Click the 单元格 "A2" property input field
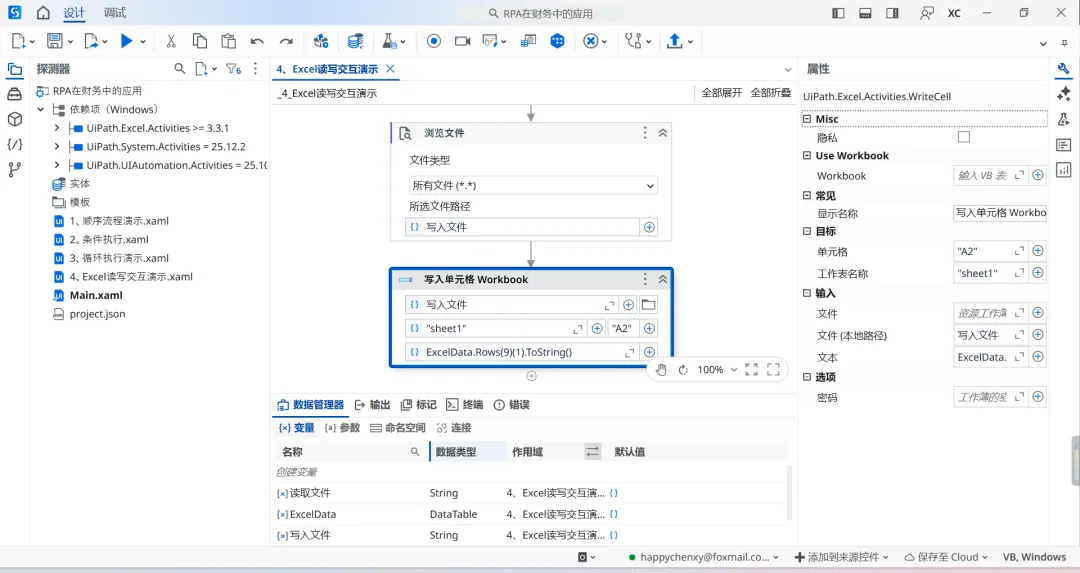1080x573 pixels. point(990,251)
